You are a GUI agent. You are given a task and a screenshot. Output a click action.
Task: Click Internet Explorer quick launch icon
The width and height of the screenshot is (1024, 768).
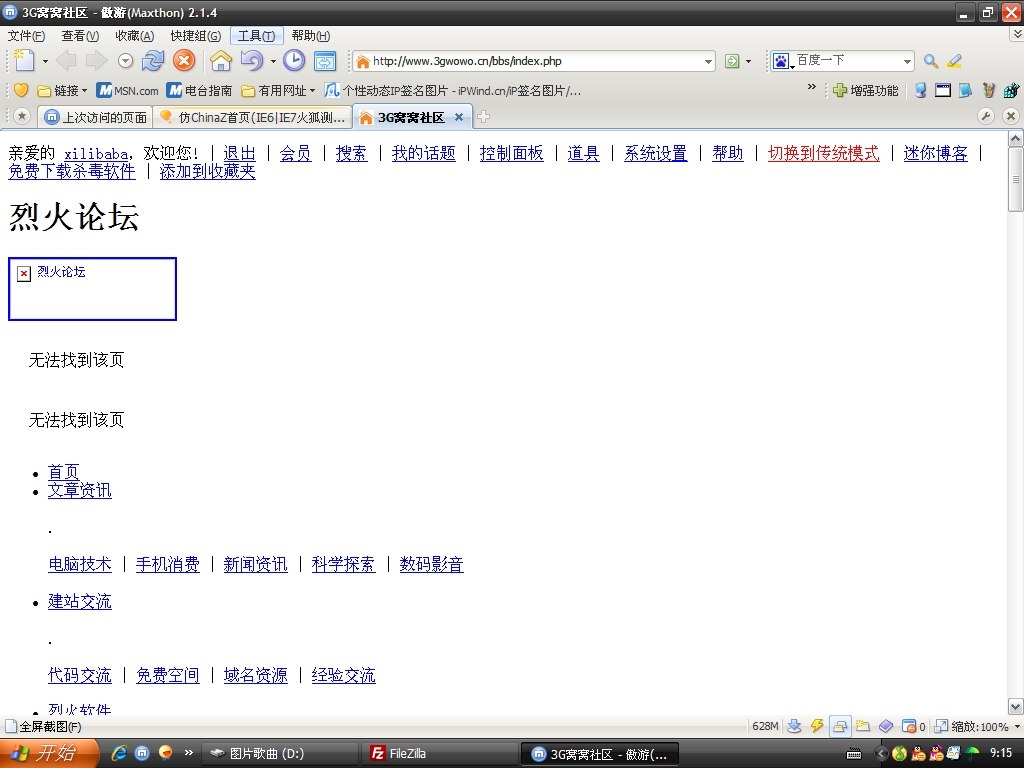point(119,753)
